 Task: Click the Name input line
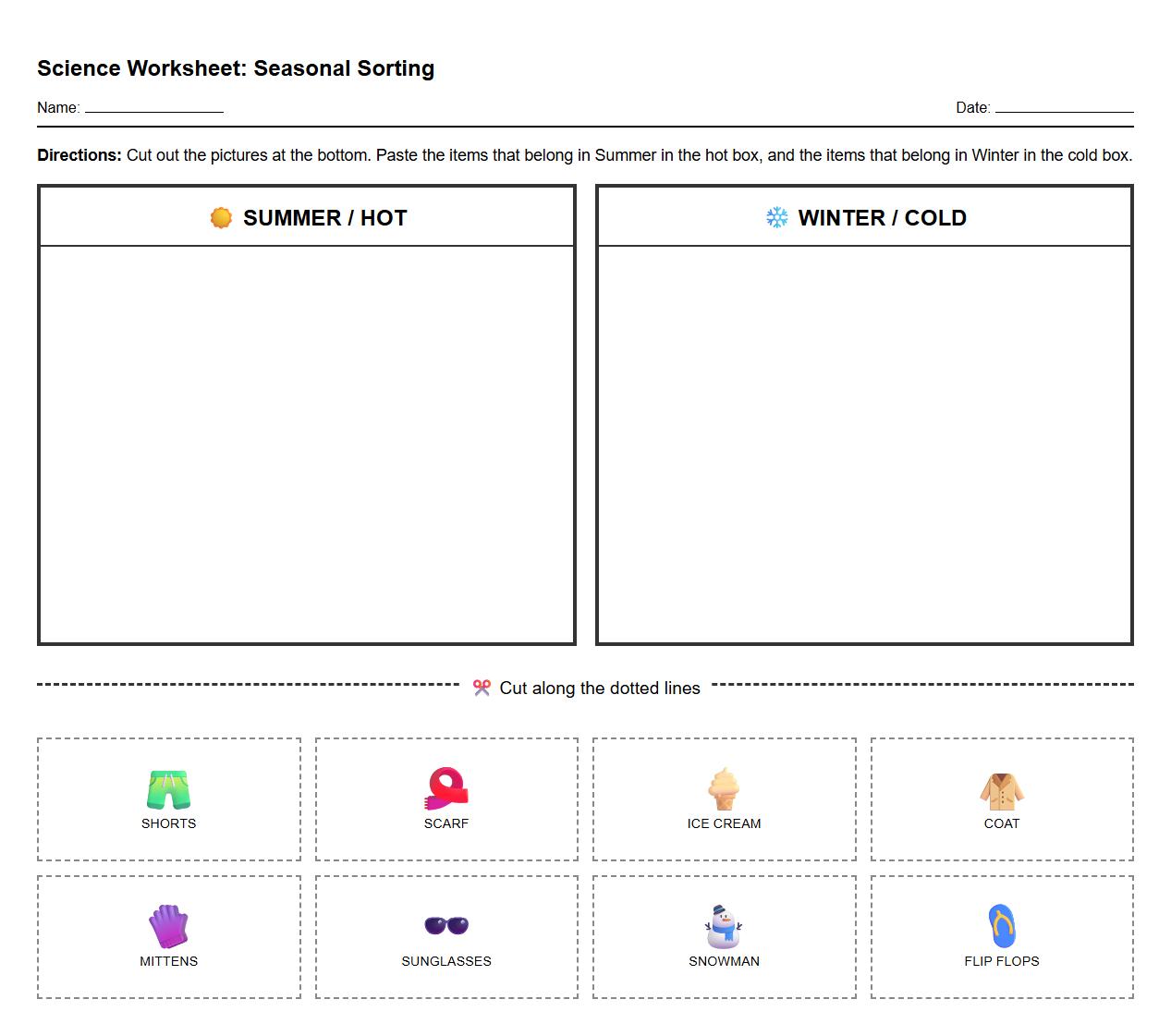pyautogui.click(x=152, y=110)
